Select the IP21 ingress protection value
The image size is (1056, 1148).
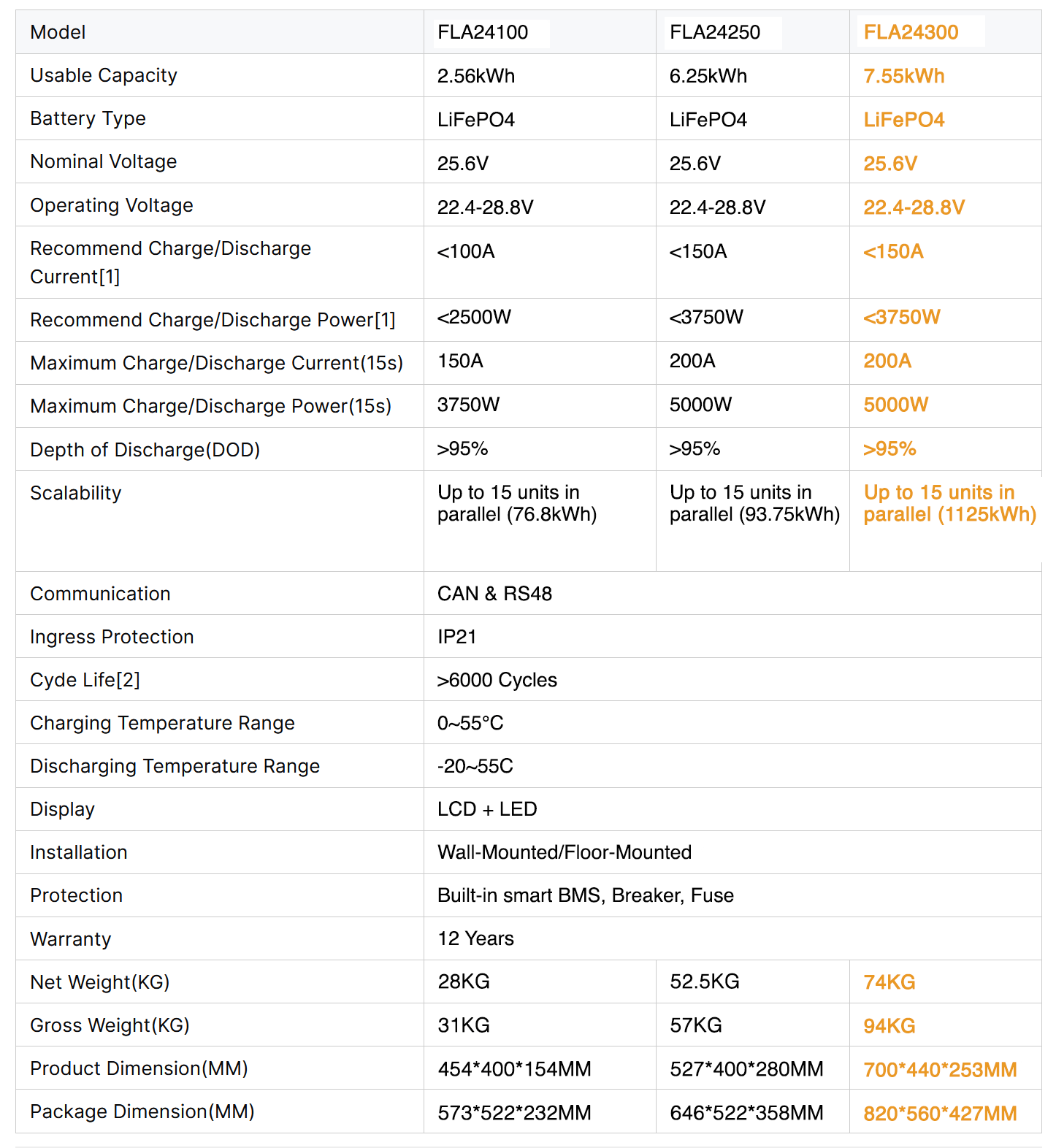coord(456,637)
